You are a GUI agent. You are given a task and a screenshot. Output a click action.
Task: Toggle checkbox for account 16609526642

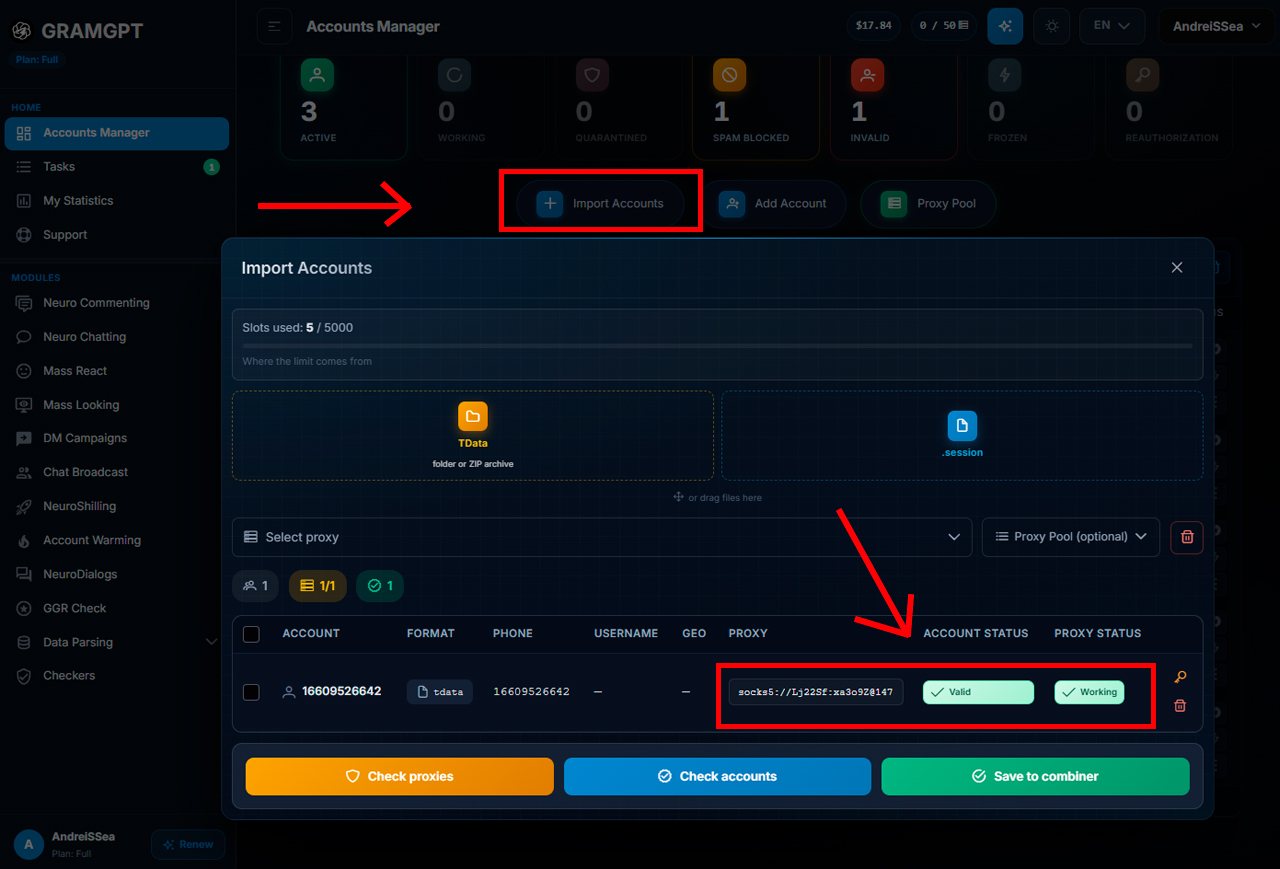[x=251, y=692]
